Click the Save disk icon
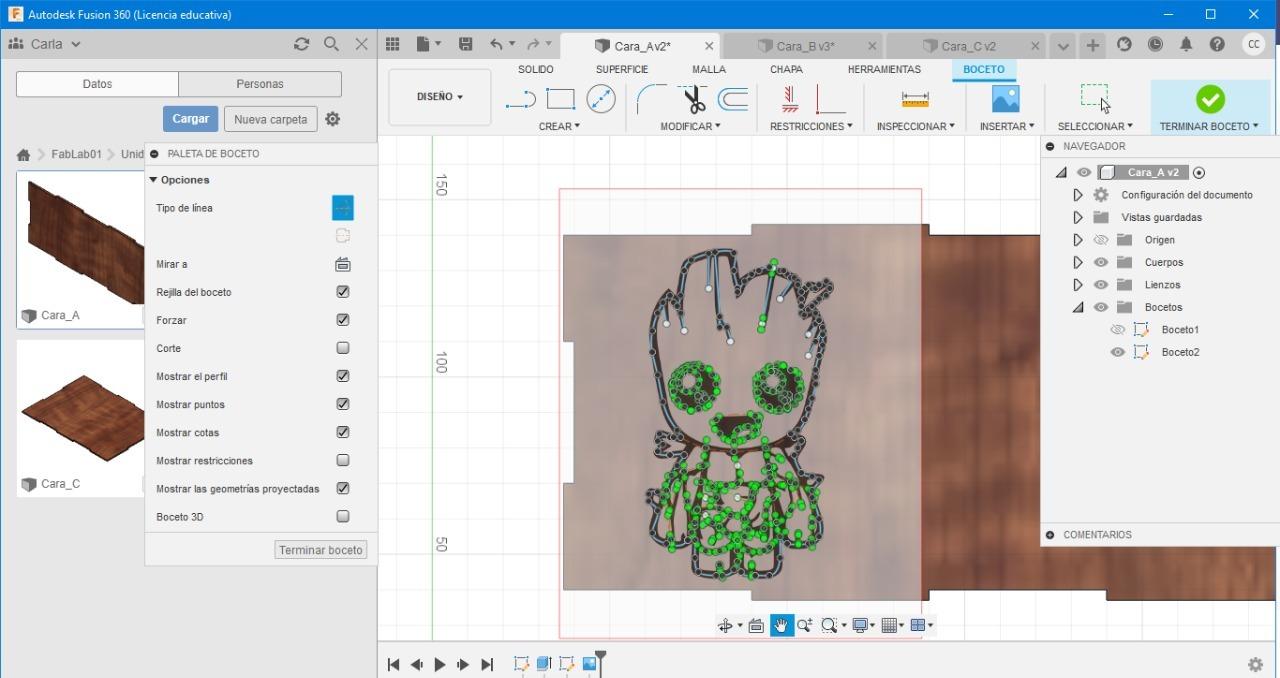Image resolution: width=1280 pixels, height=678 pixels. (x=465, y=44)
